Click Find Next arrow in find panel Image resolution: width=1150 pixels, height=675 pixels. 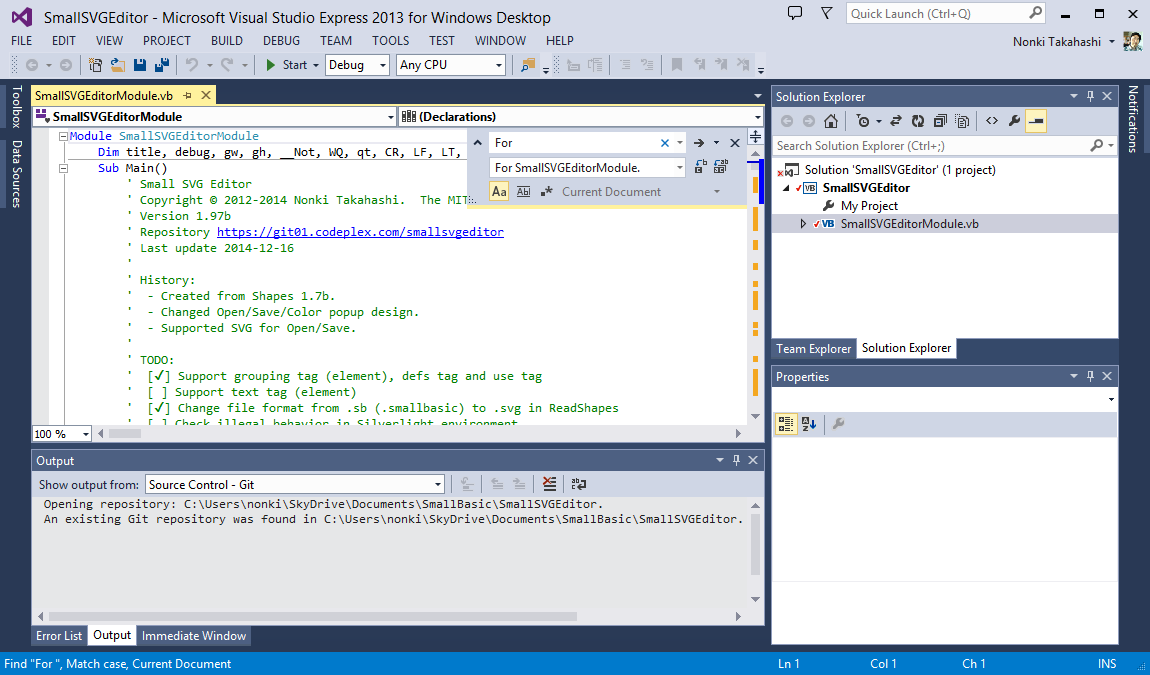pyautogui.click(x=699, y=143)
